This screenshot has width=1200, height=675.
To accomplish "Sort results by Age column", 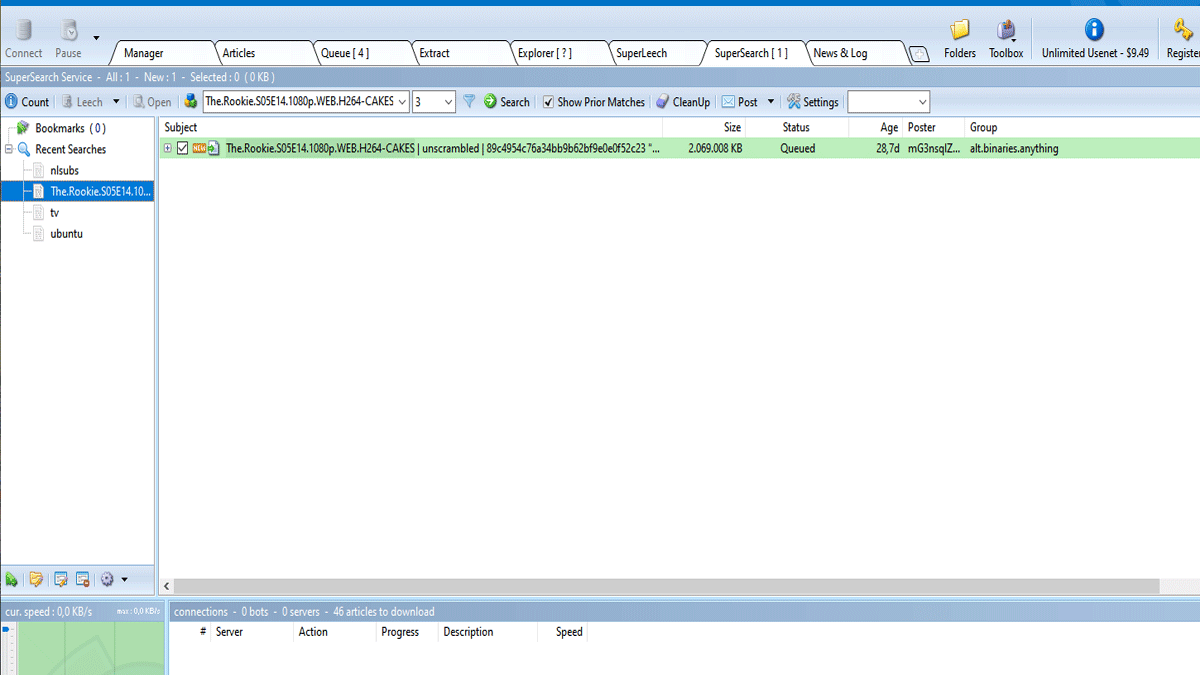I will tap(875, 128).
